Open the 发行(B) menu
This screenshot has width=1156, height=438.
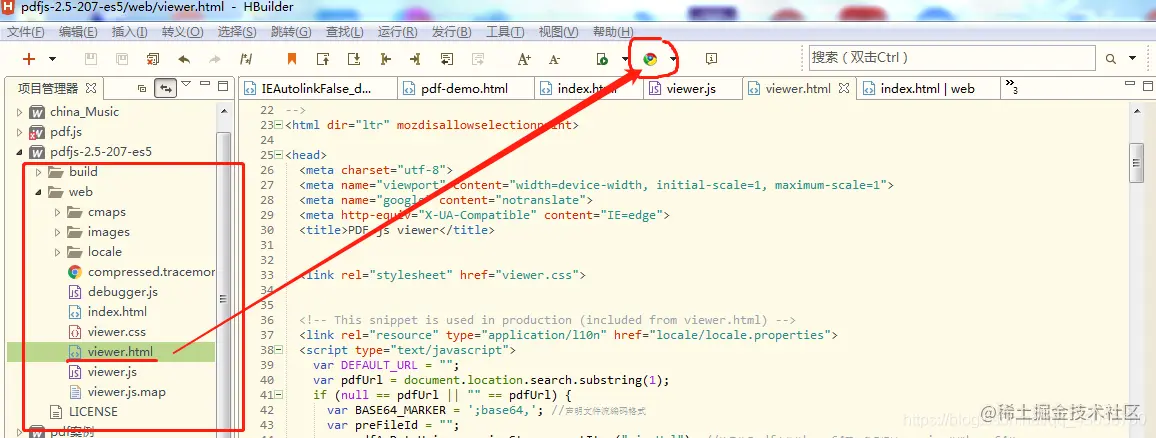coord(451,32)
